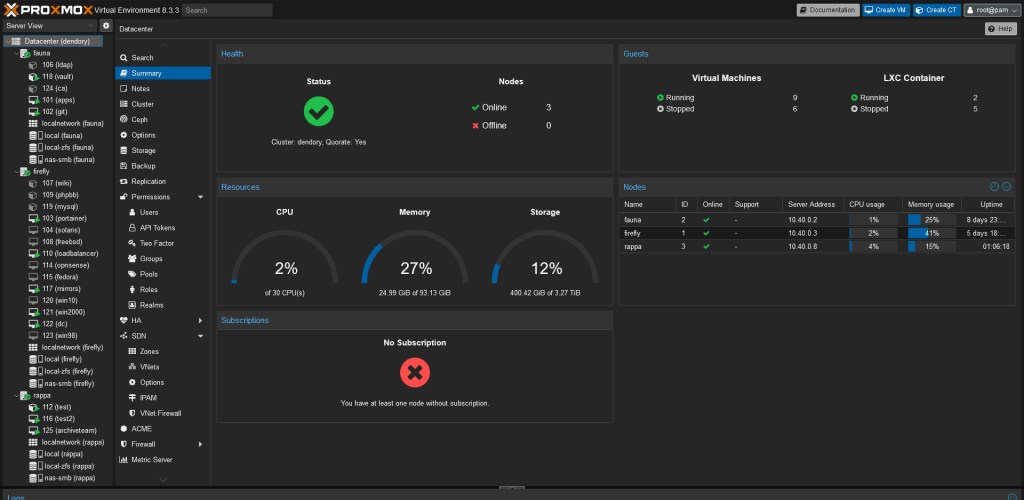1024x500 pixels.
Task: Click the Groups people icon
Action: (133, 258)
